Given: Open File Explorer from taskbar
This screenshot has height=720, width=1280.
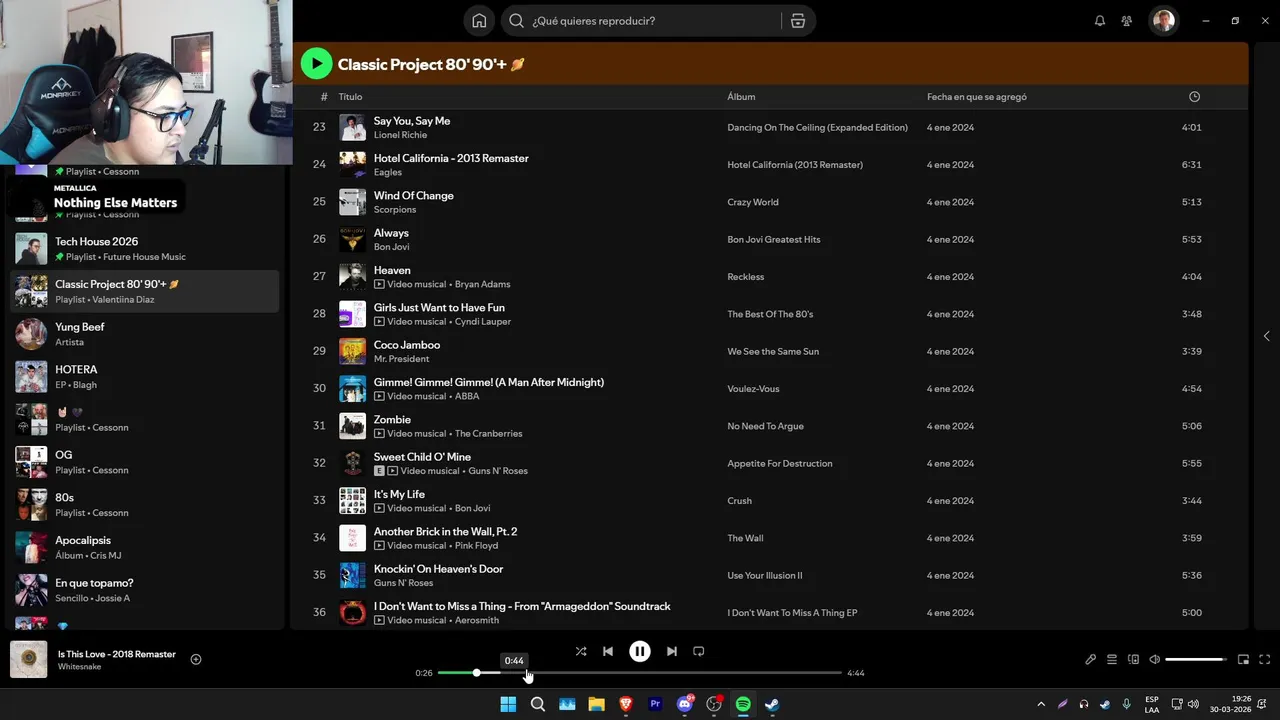Looking at the screenshot, I should [x=596, y=704].
